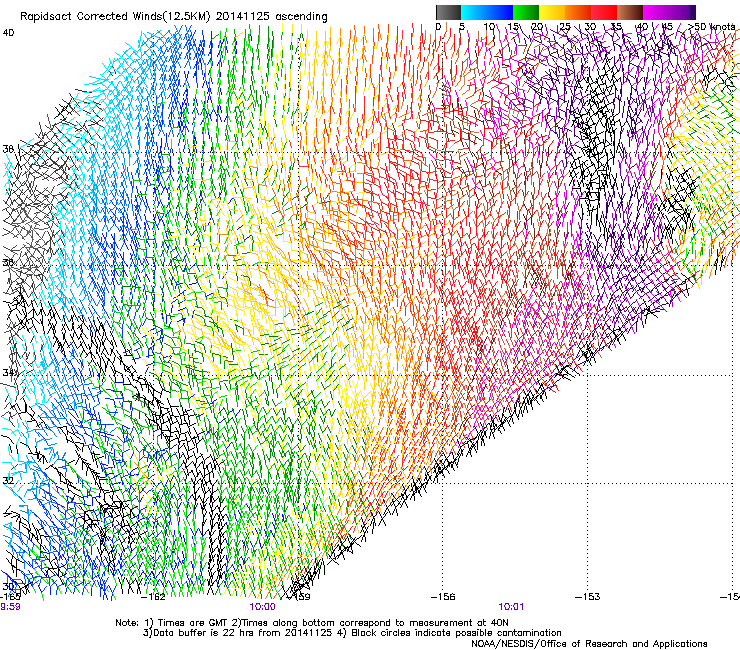Click the green 15-20 knots legend swatch
Image resolution: width=740 pixels, height=650 pixels.
526,12
